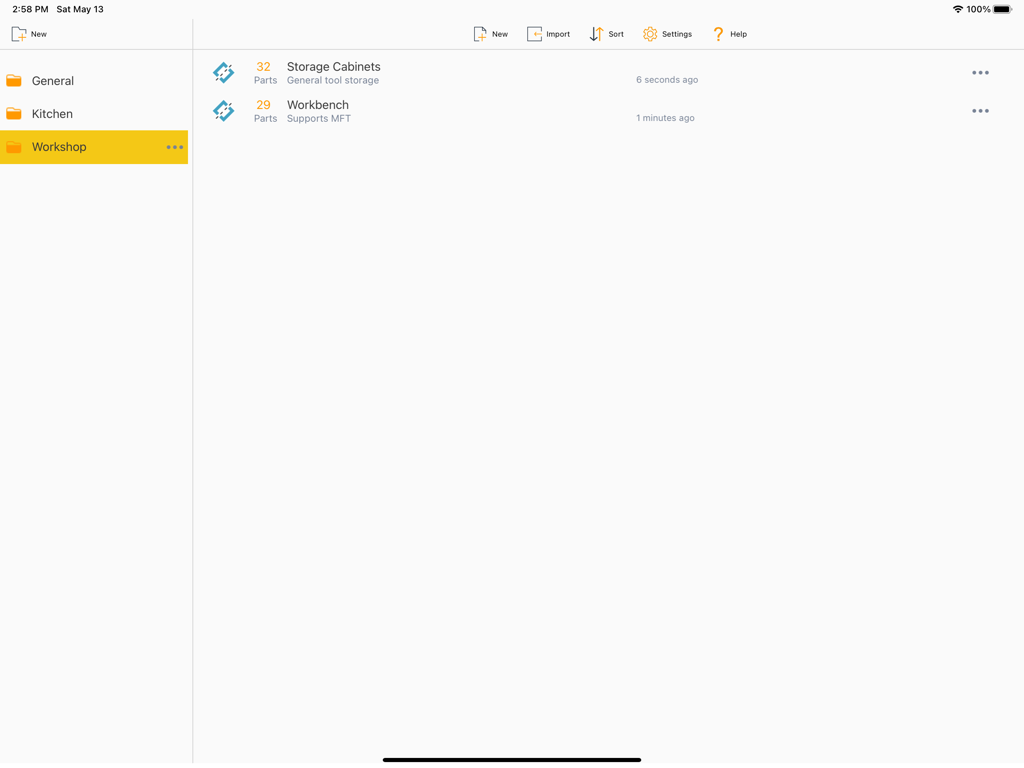The height and width of the screenshot is (768, 1024).
Task: Open the Workbench options menu
Action: (x=980, y=110)
